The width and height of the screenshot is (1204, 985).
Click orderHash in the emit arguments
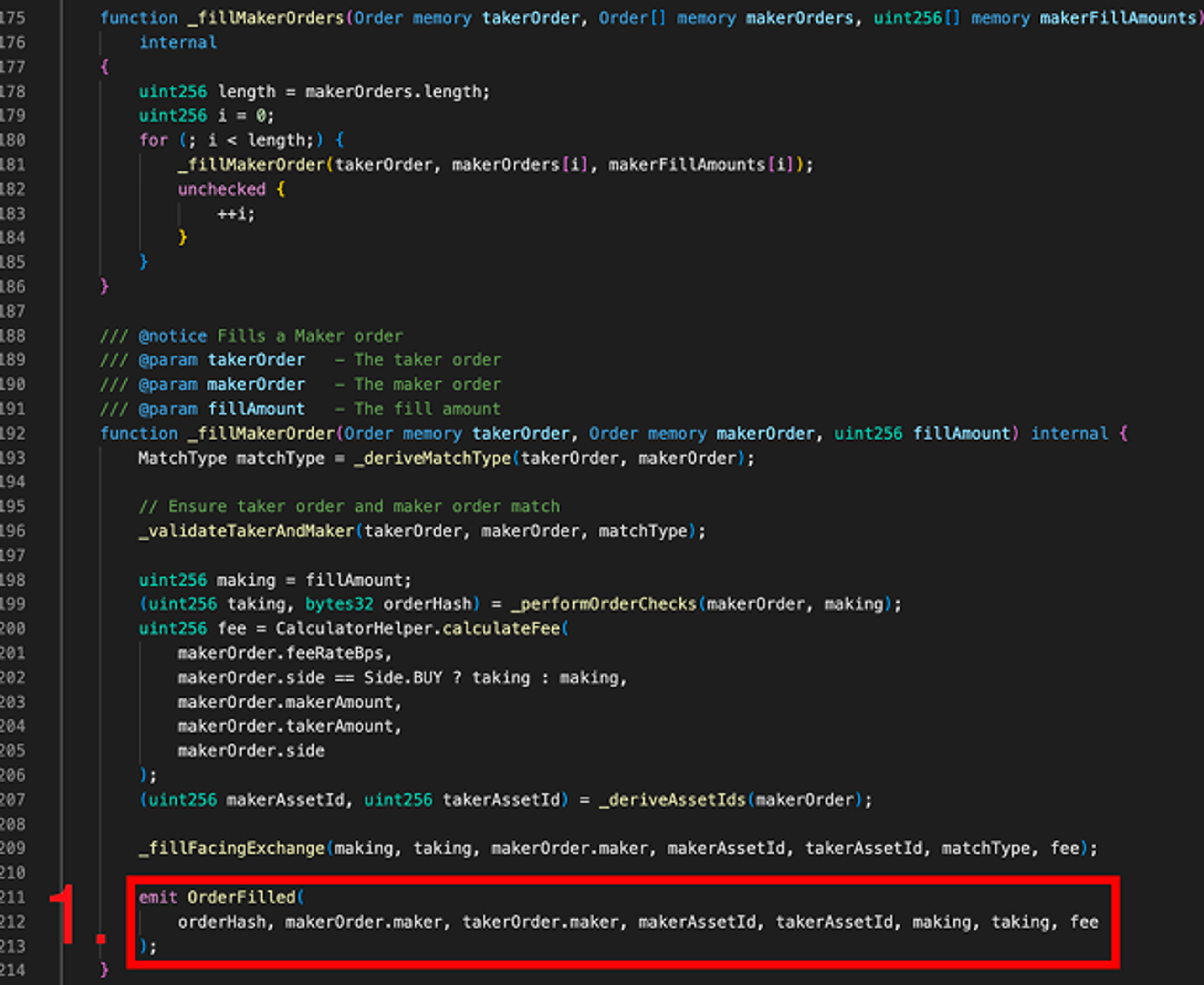click(x=221, y=922)
